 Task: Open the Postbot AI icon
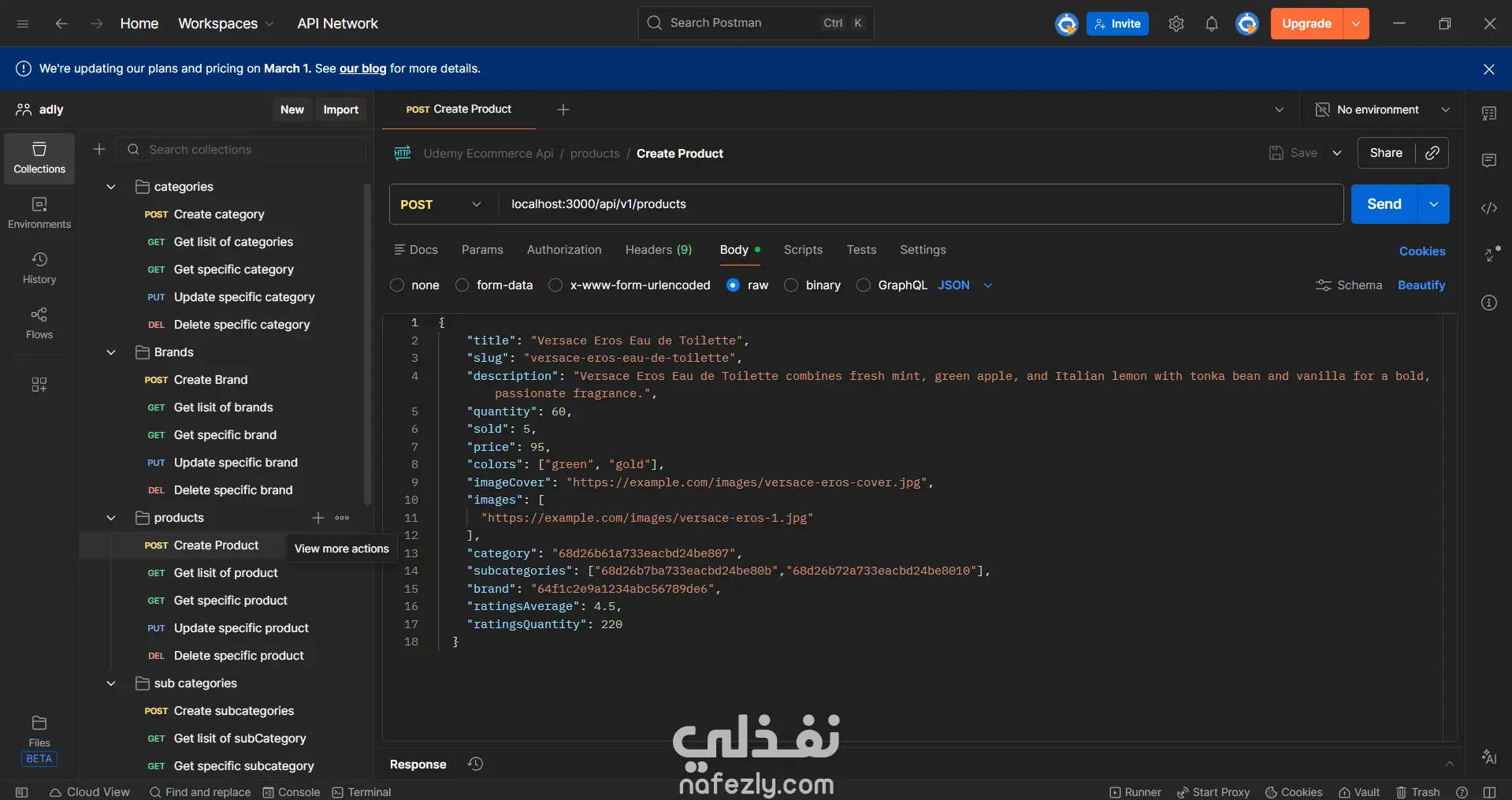[1489, 757]
